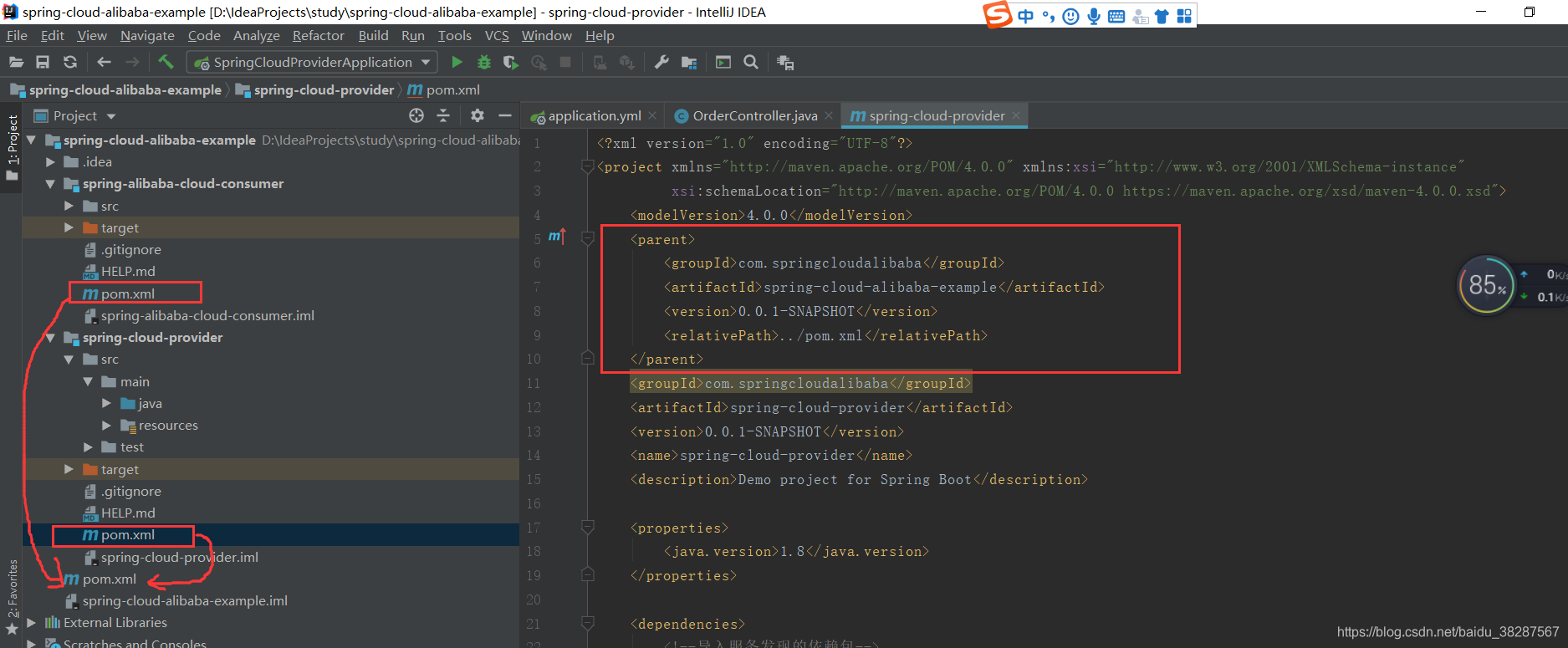Open Project panel gear options

[x=478, y=115]
